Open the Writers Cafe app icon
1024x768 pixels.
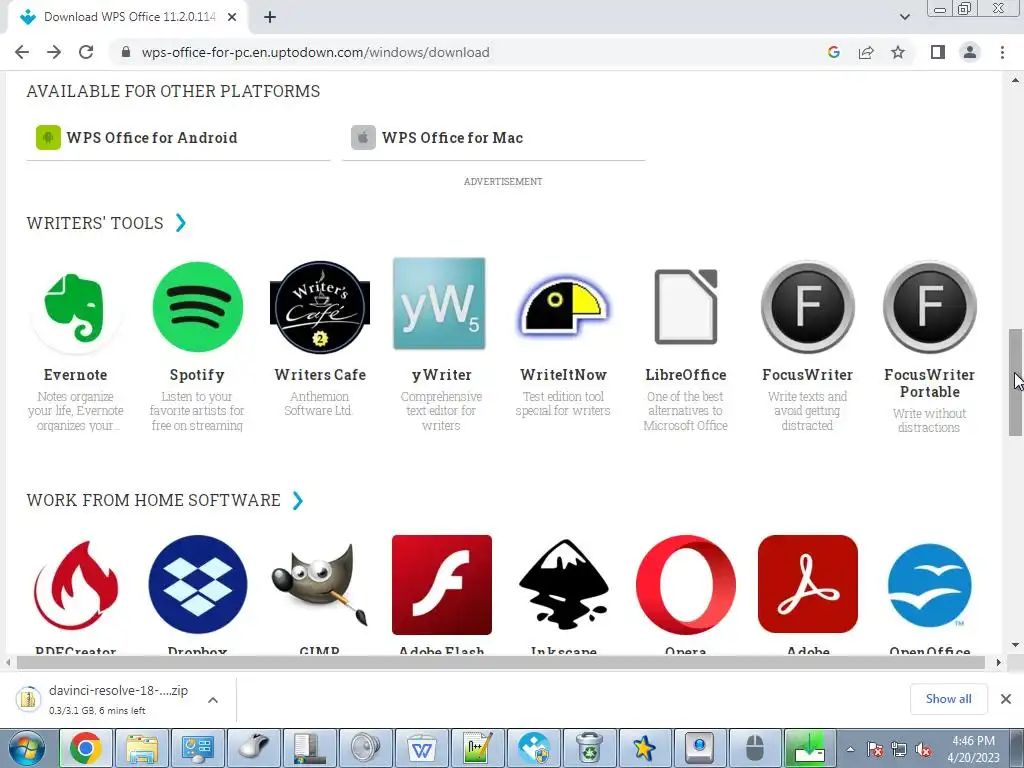click(x=319, y=307)
